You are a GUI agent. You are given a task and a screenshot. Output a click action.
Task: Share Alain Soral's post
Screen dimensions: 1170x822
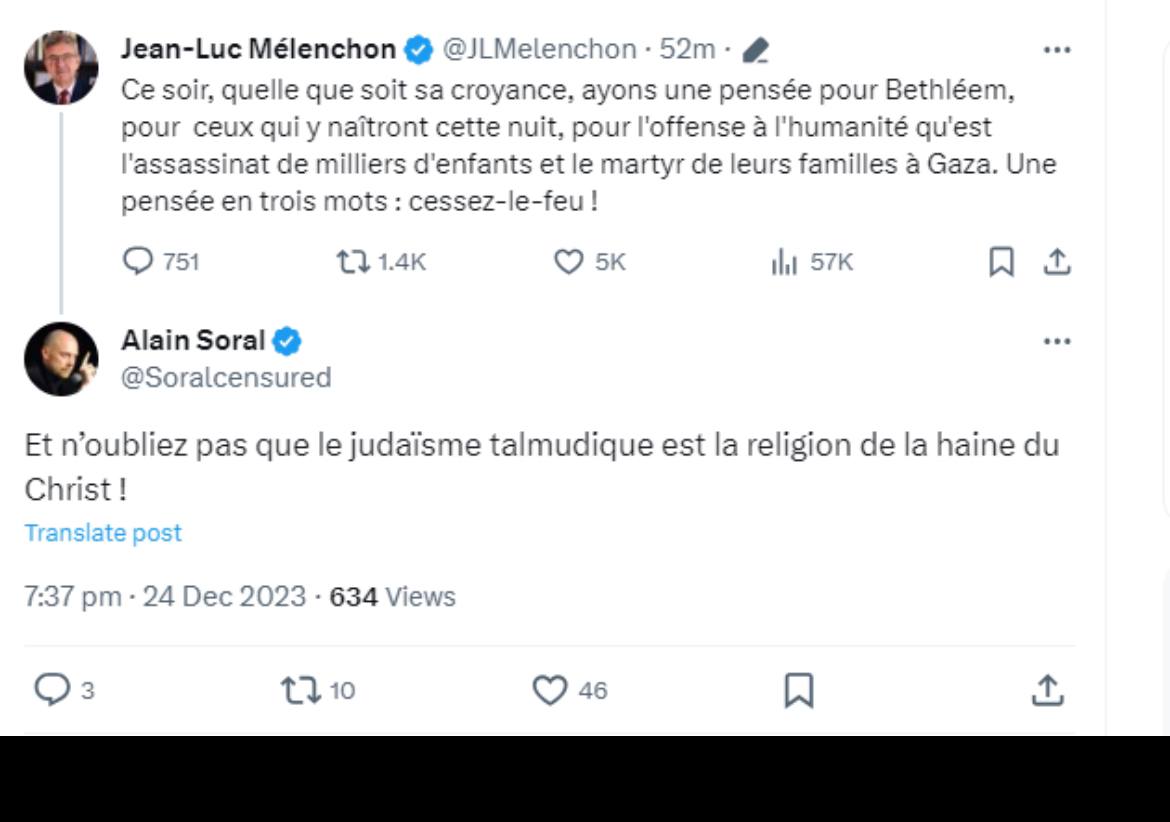[x=1047, y=690]
